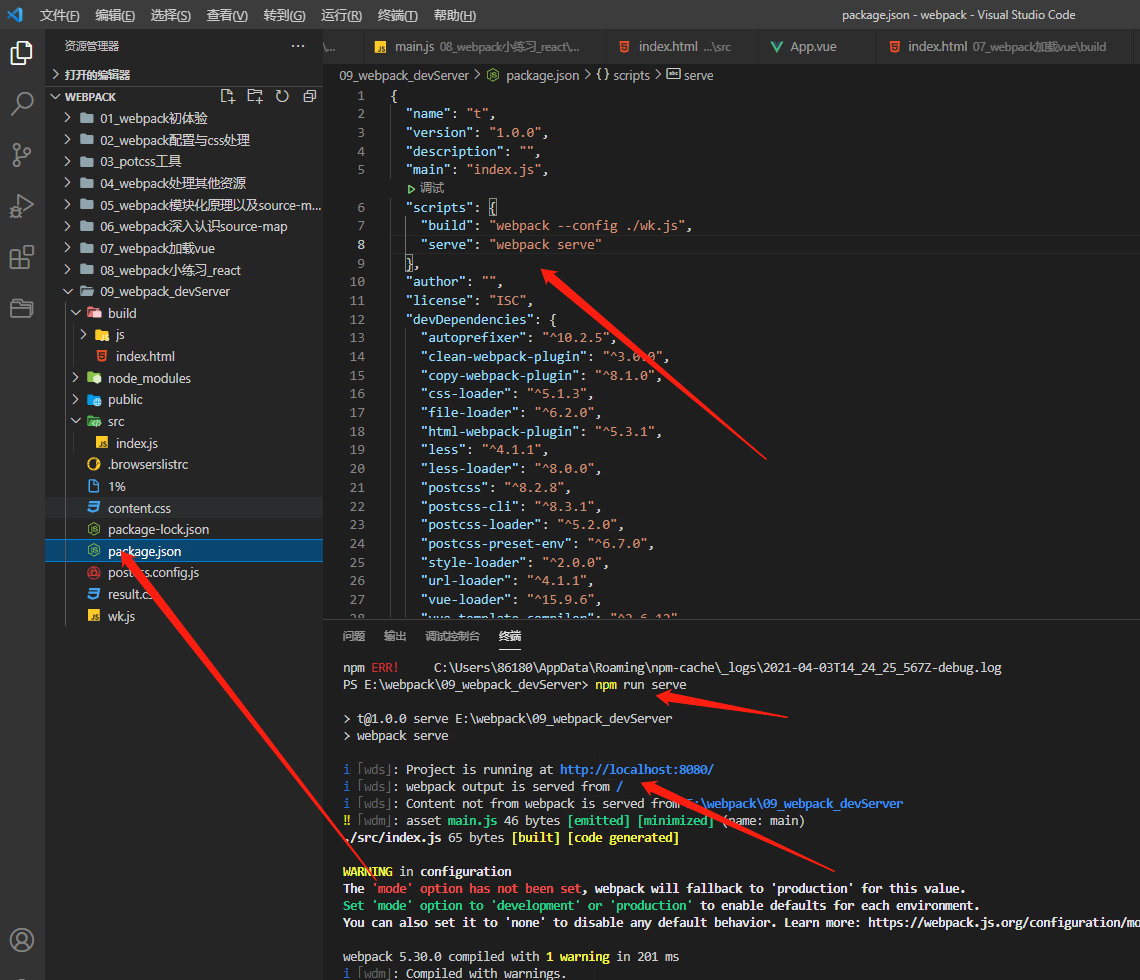Open the Search view in the activity bar
Image resolution: width=1140 pixels, height=980 pixels.
coord(22,103)
